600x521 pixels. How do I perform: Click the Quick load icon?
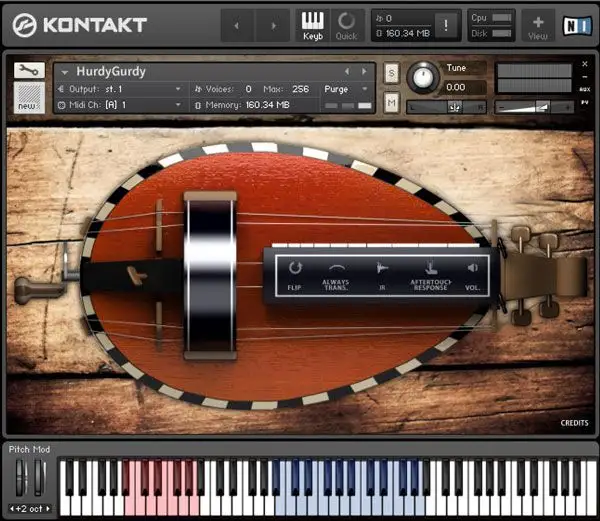click(x=346, y=24)
